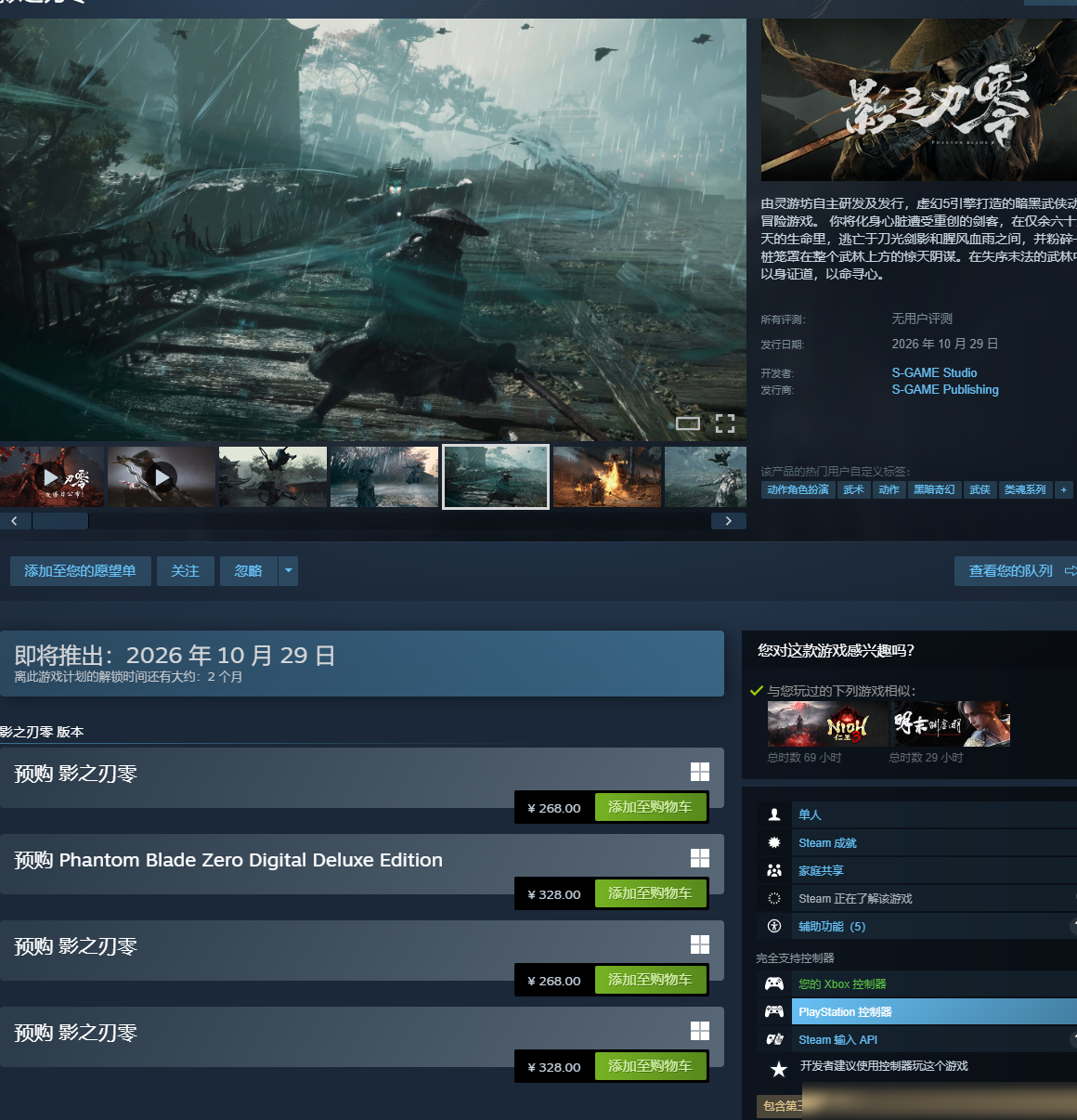This screenshot has width=1077, height=1120.
Task: Click the family sharing icon
Action: coord(774,870)
